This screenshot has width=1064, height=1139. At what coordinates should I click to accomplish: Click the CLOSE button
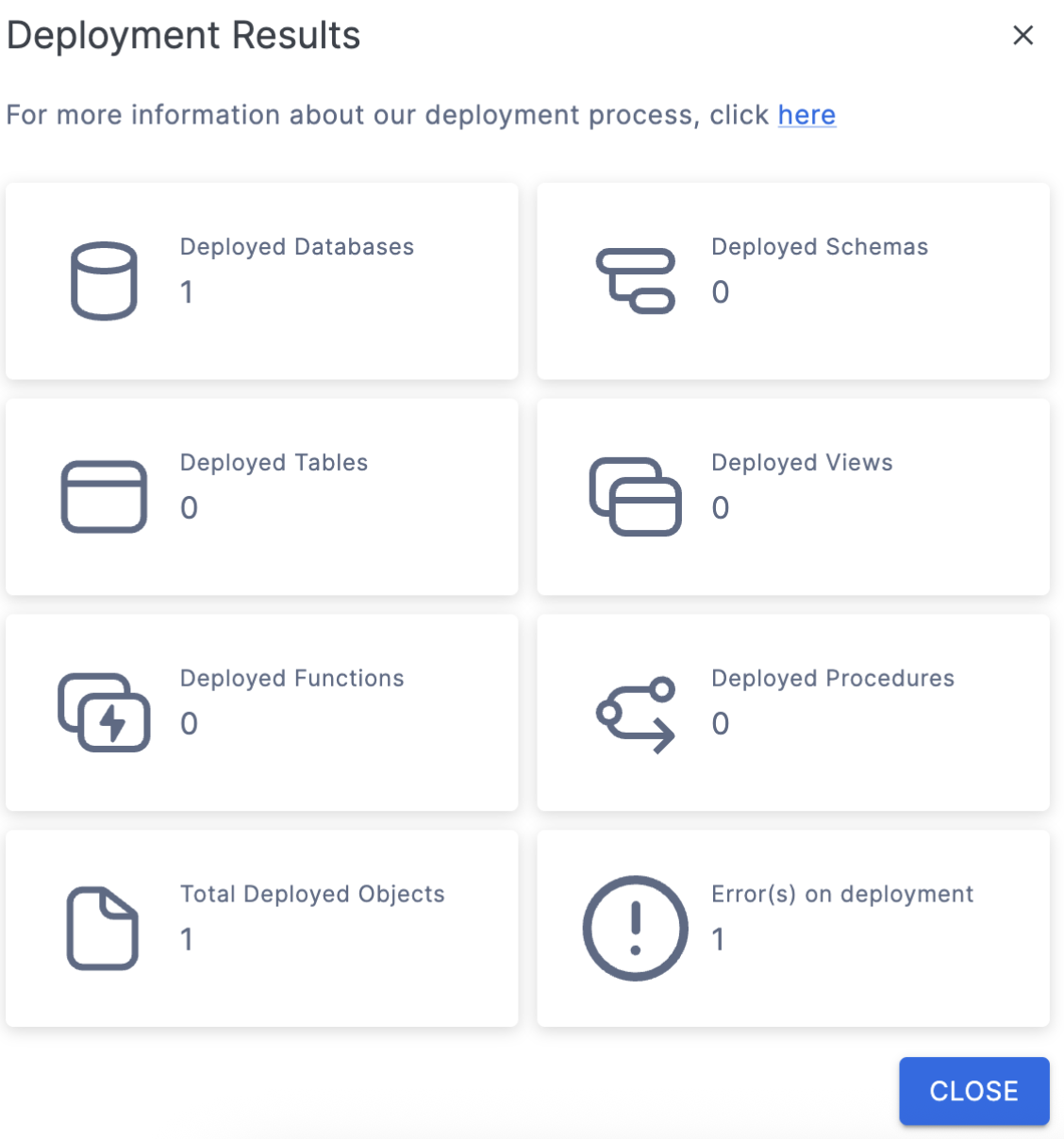(973, 1091)
